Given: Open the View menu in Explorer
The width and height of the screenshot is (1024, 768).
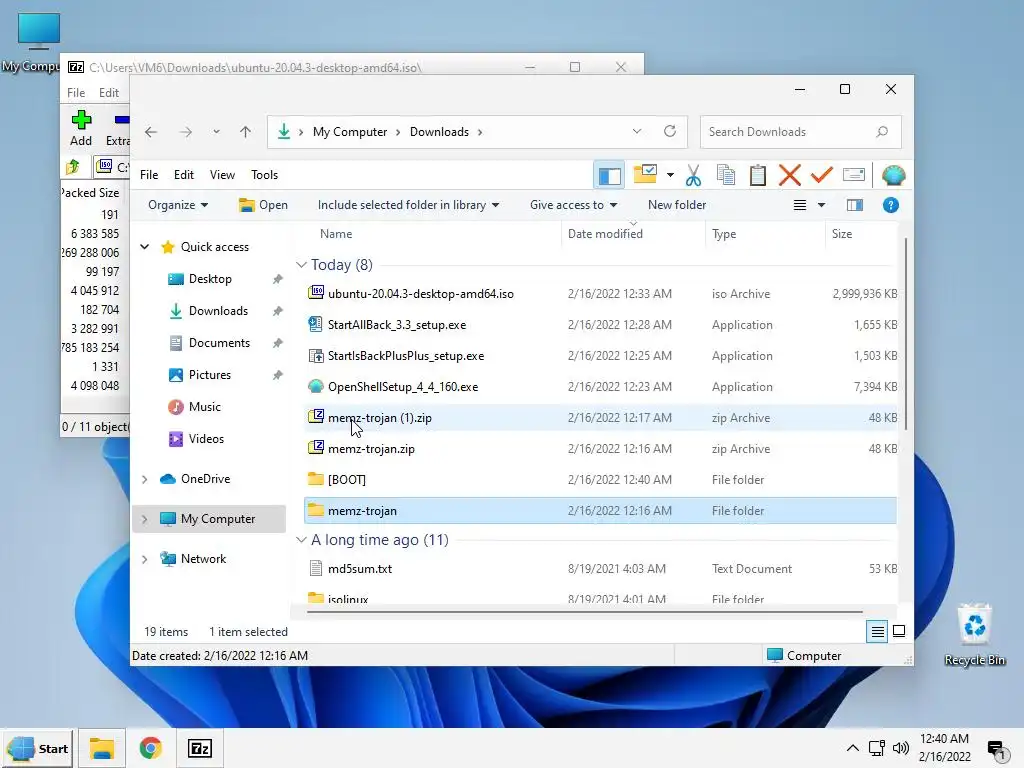Looking at the screenshot, I should pos(222,174).
